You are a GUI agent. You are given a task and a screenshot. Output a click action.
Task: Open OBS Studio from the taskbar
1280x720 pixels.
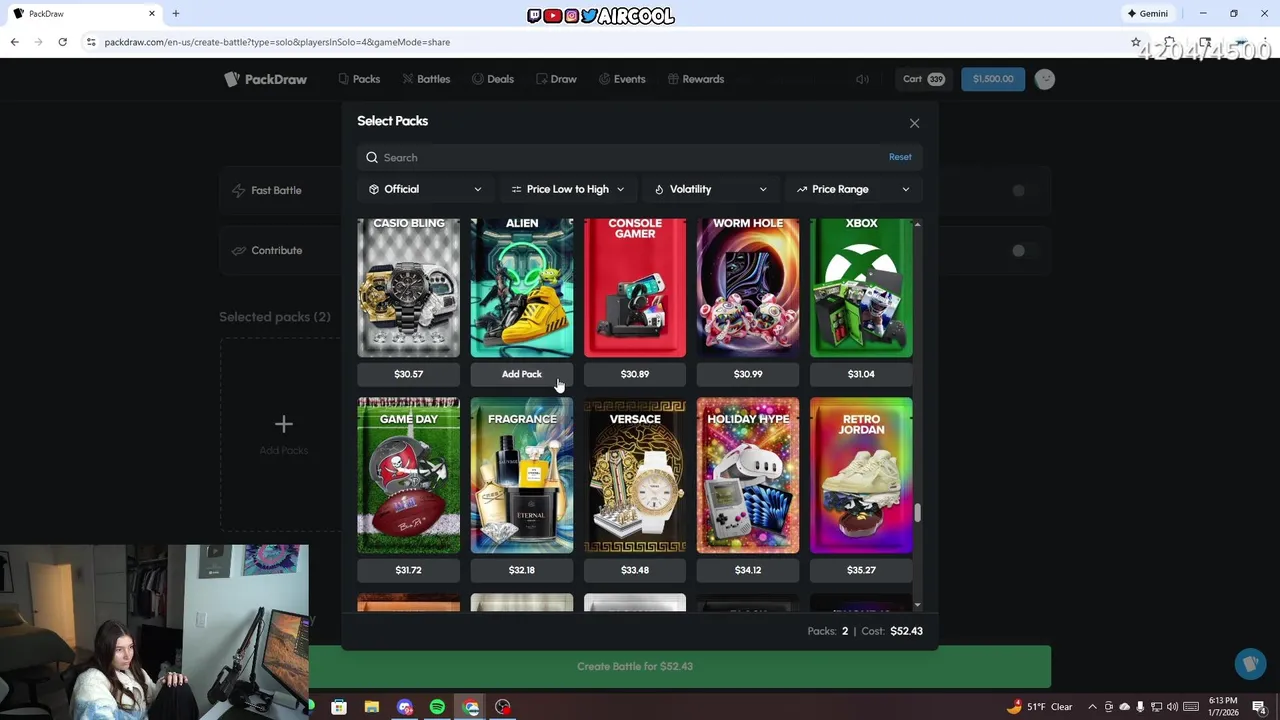503,707
